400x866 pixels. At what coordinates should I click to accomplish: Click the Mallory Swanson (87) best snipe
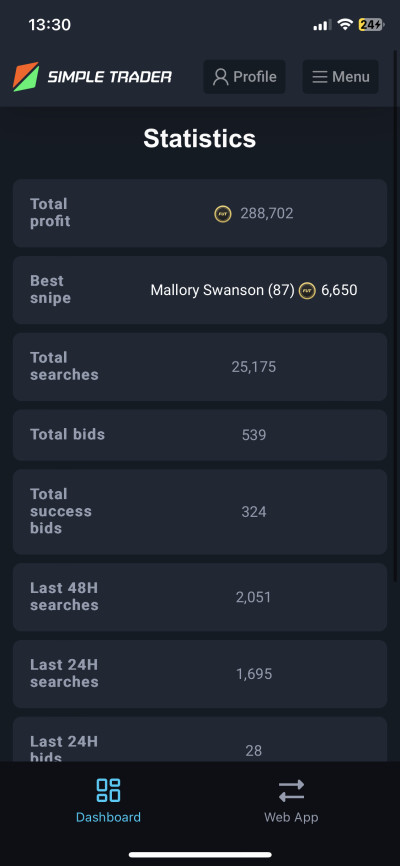click(x=222, y=290)
